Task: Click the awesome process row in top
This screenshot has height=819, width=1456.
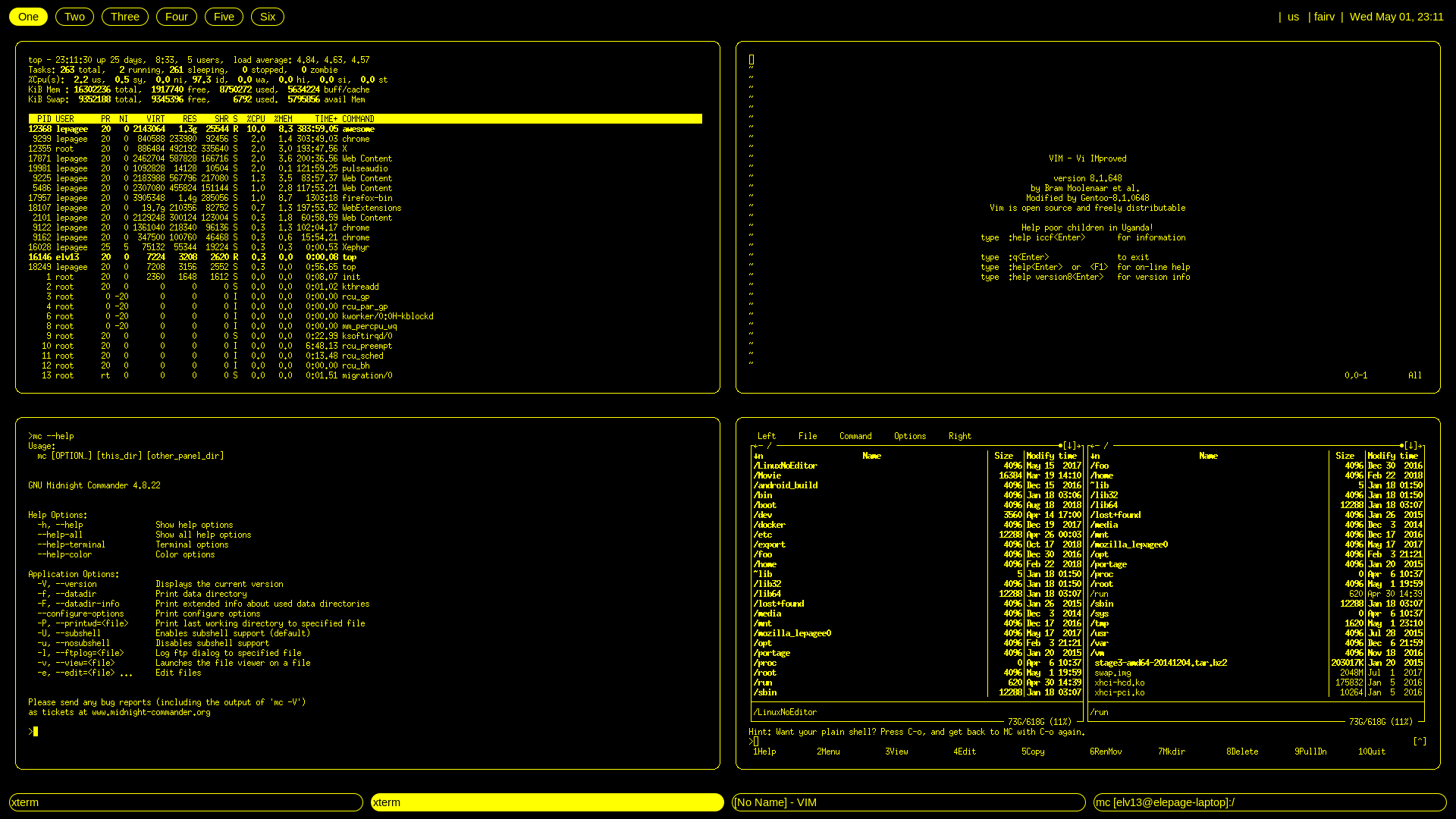Action: tap(202, 129)
